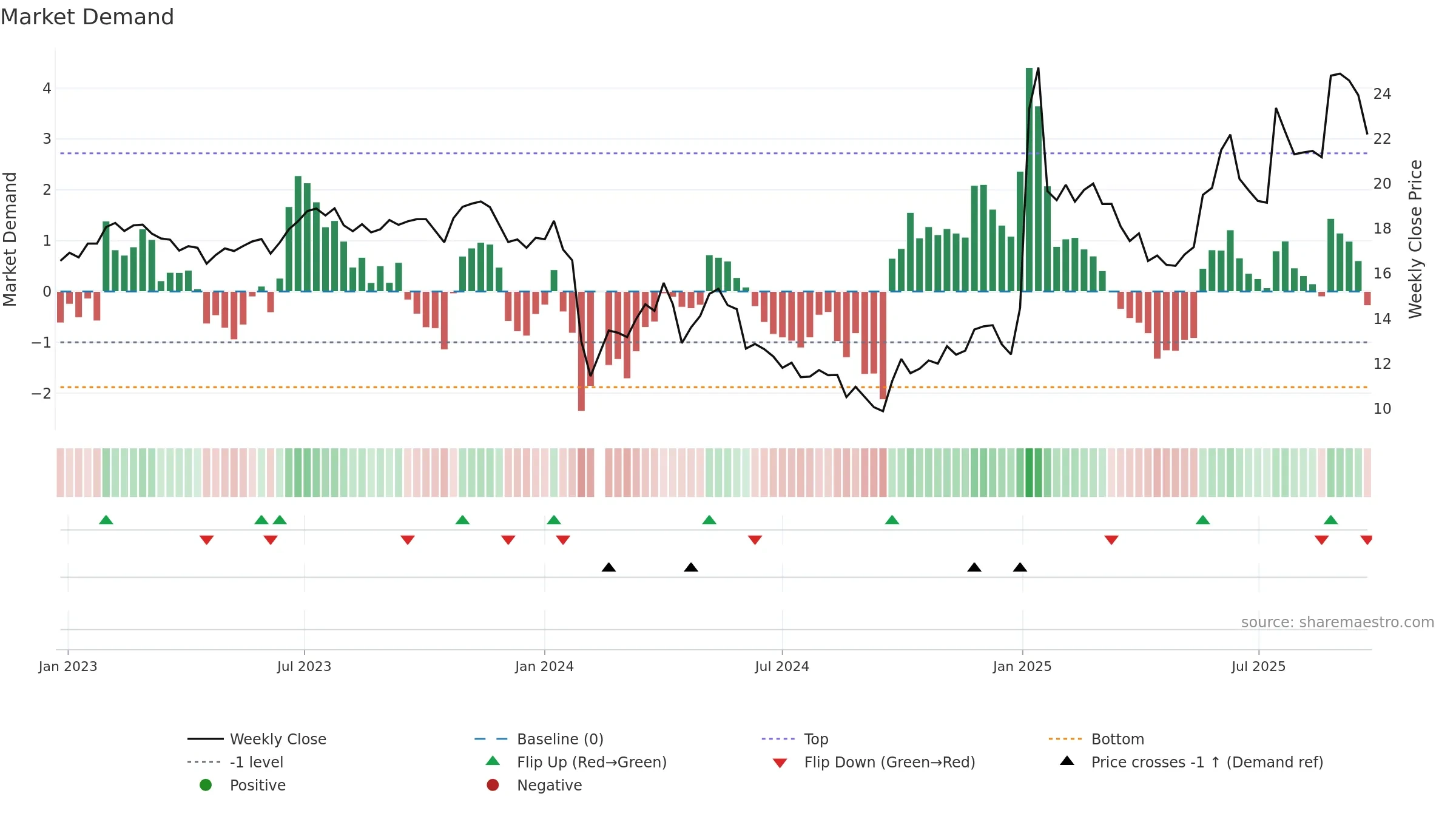Toggle the -1 level legend entry
This screenshot has width=1456, height=819.
coord(235,762)
